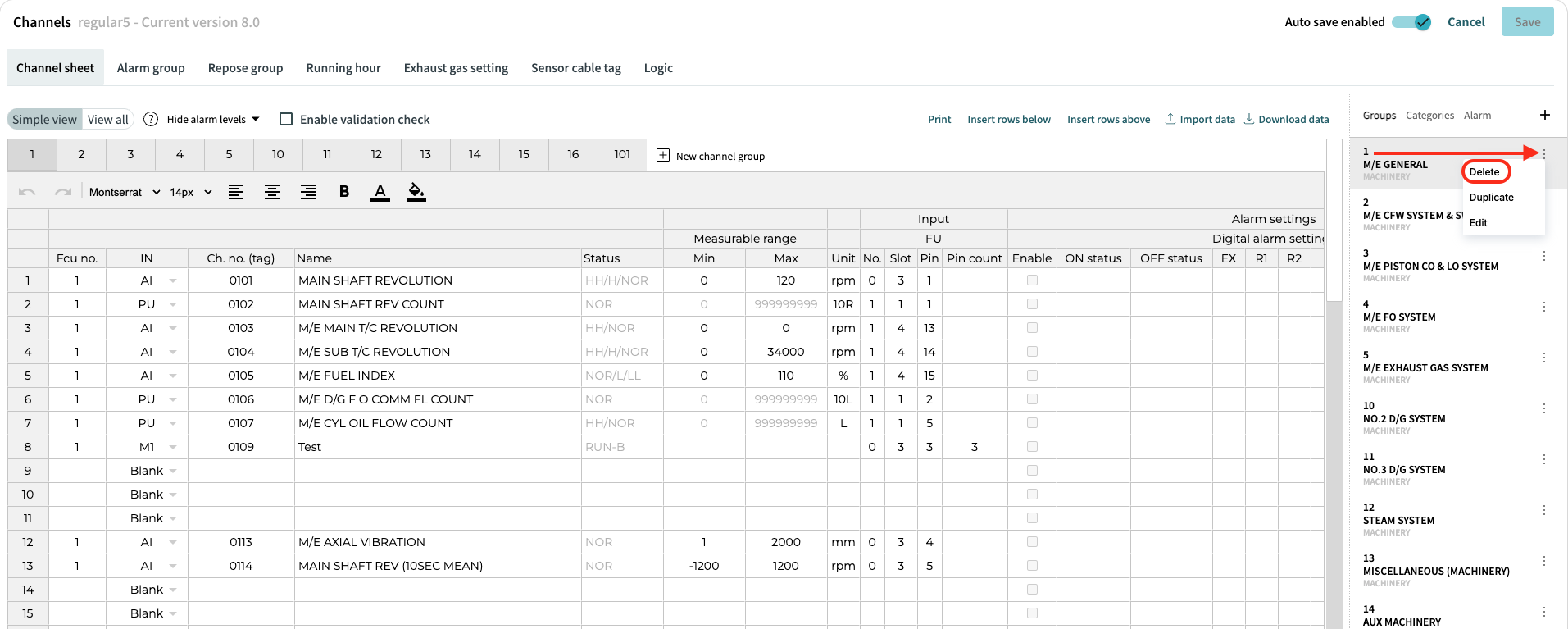
Task: Toggle the Auto save enabled switch
Action: (1411, 22)
